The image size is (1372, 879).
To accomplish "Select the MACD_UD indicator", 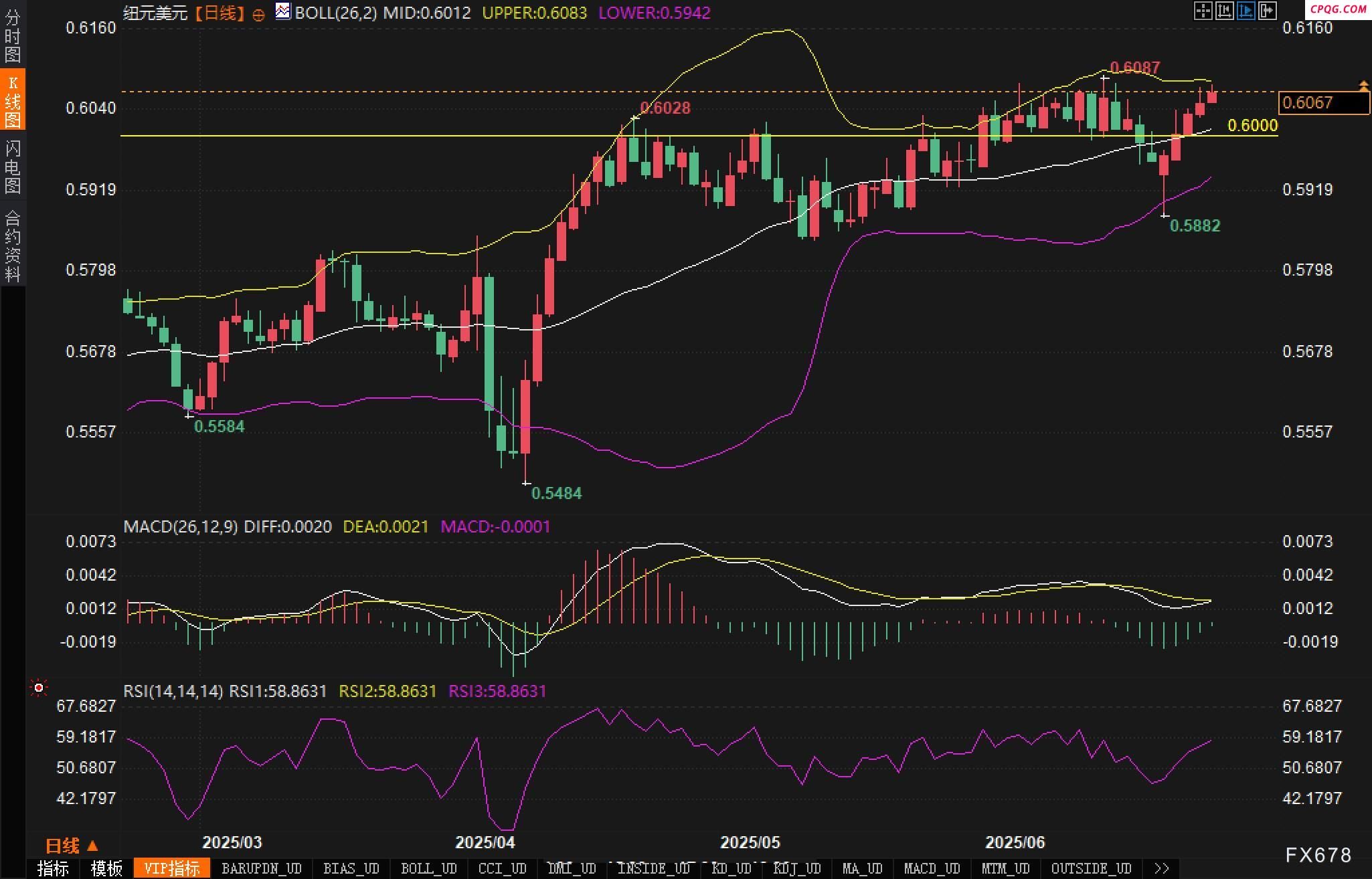I will [x=932, y=868].
